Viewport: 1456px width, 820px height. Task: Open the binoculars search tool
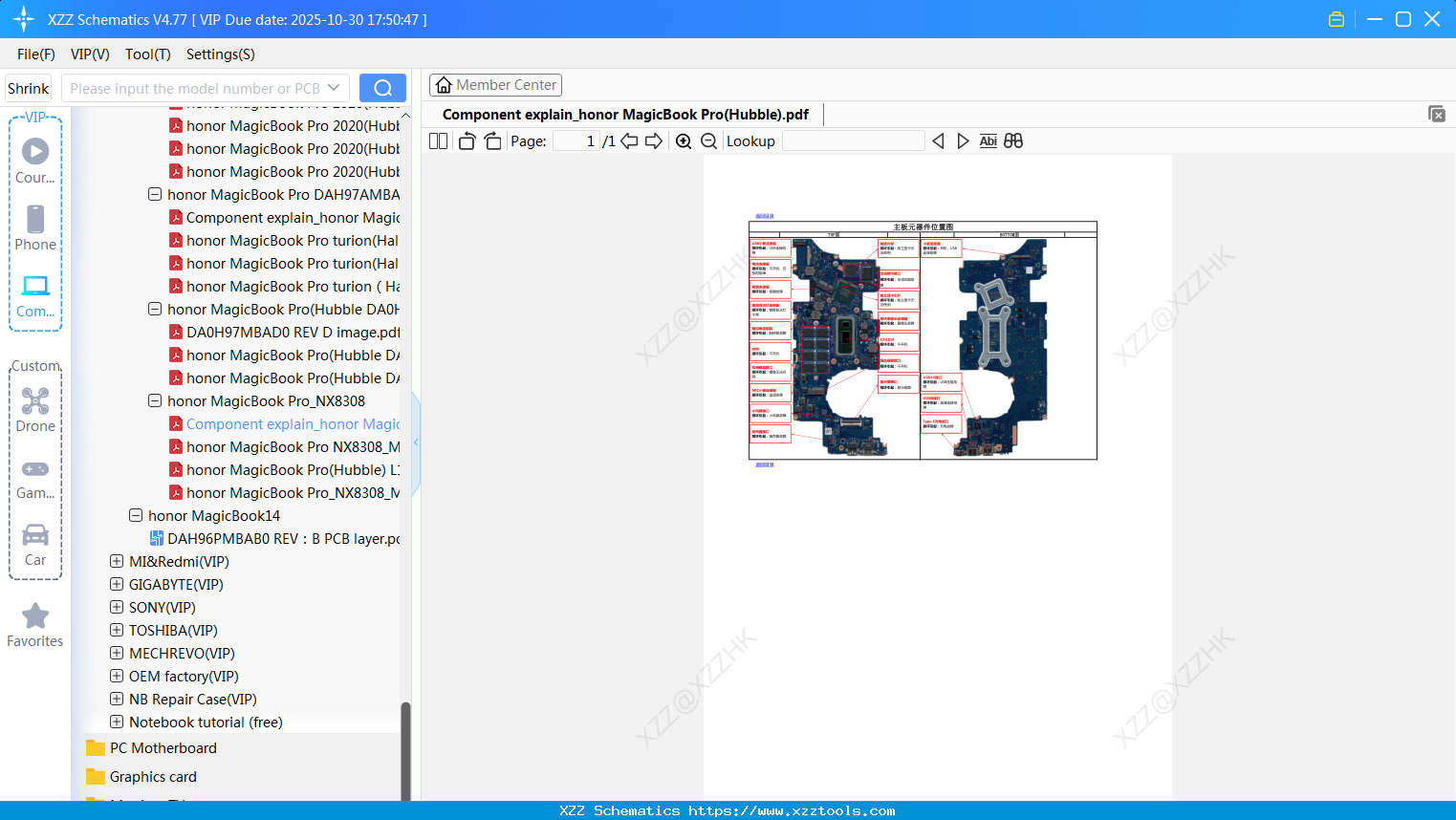tap(1013, 141)
